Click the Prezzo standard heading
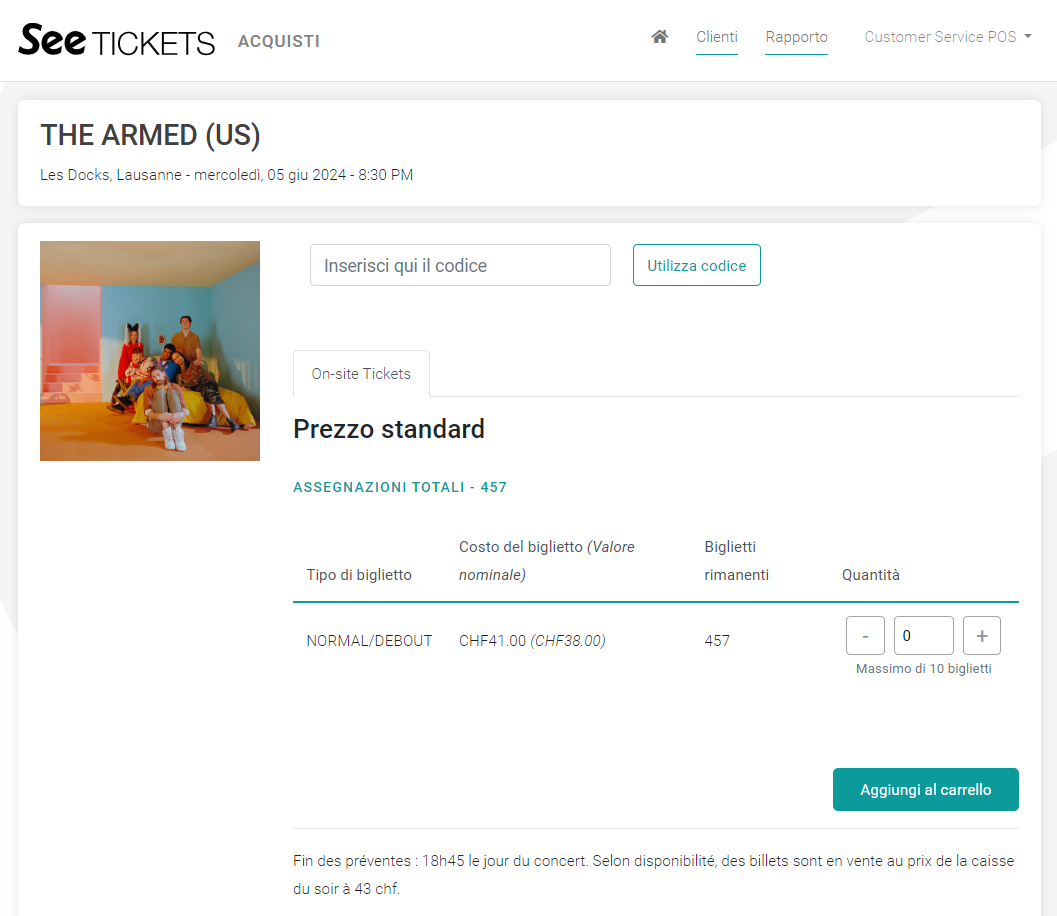 389,429
